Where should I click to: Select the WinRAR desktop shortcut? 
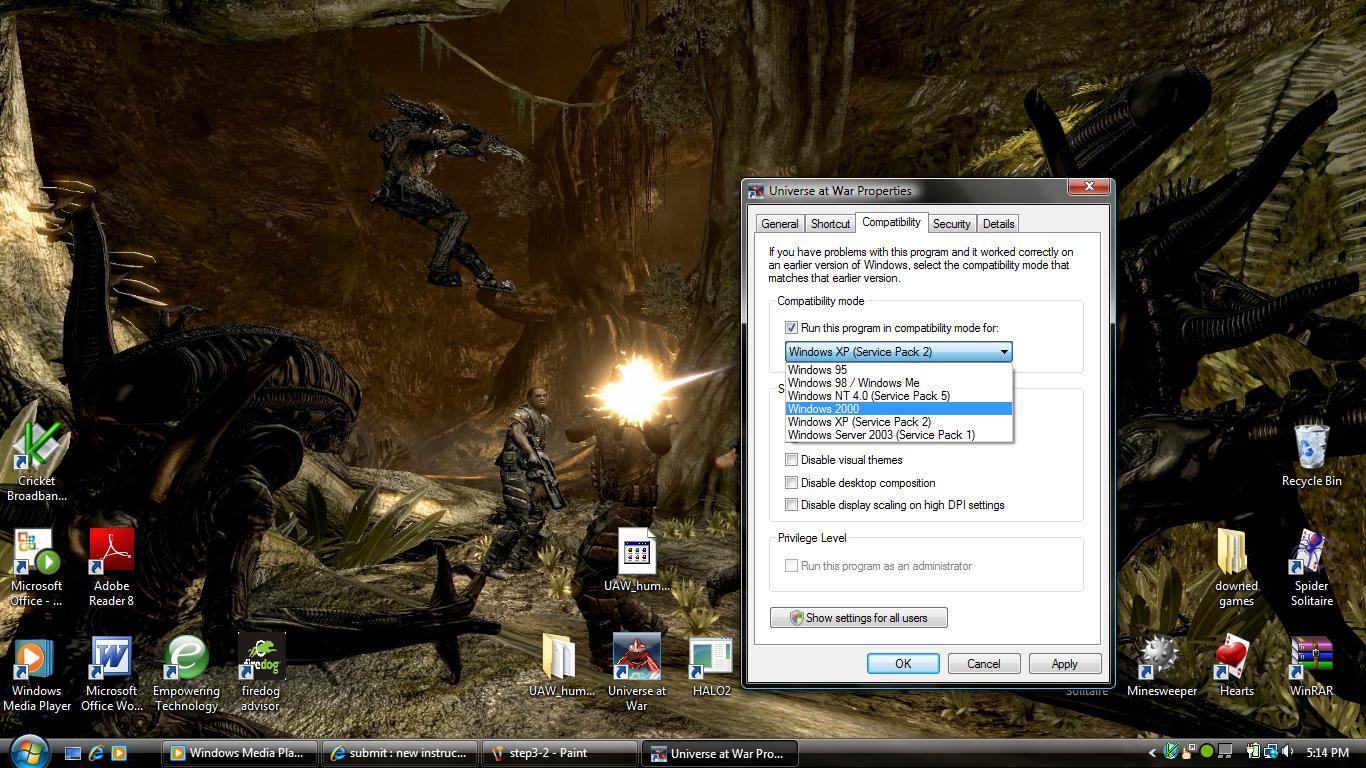tap(1311, 665)
